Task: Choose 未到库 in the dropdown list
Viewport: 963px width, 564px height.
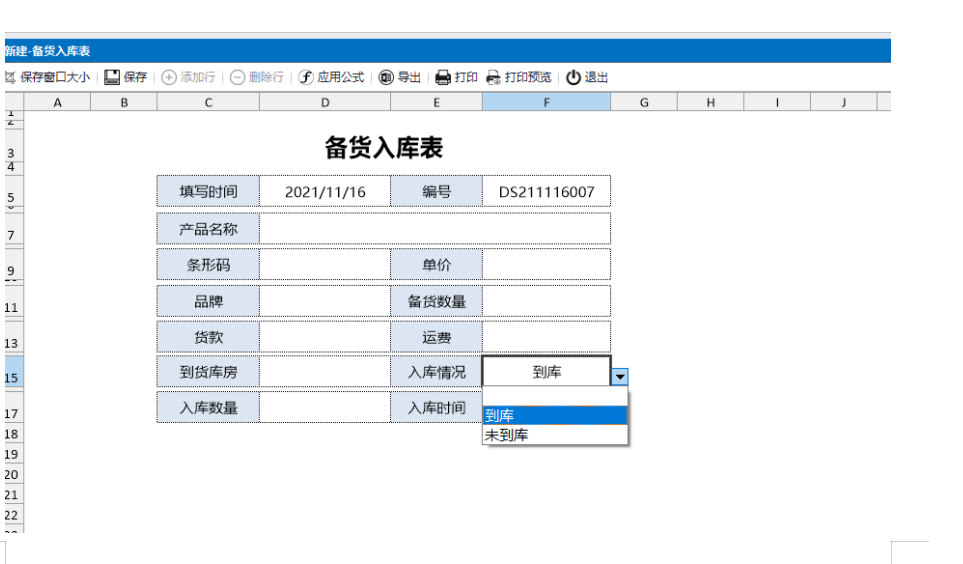Action: [x=555, y=435]
